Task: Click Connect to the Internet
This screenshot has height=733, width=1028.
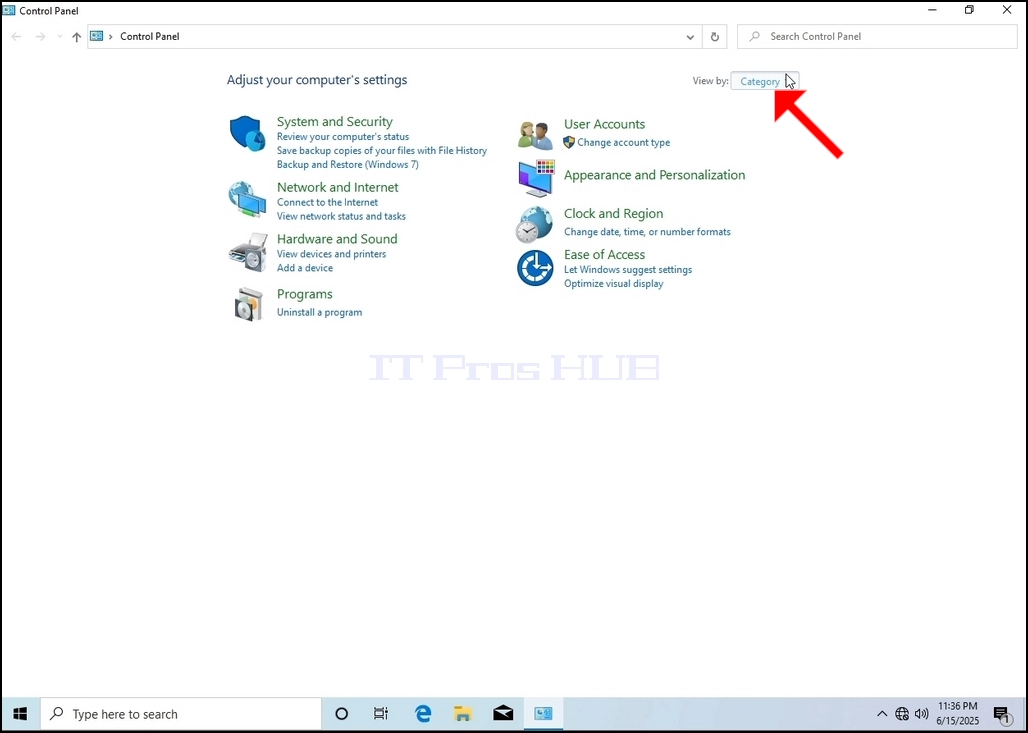Action: coord(327,202)
